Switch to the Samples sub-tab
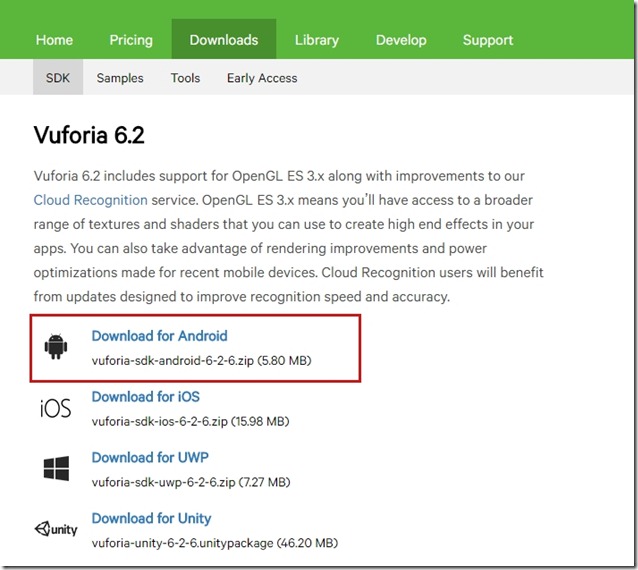This screenshot has height=570, width=638. 120,78
